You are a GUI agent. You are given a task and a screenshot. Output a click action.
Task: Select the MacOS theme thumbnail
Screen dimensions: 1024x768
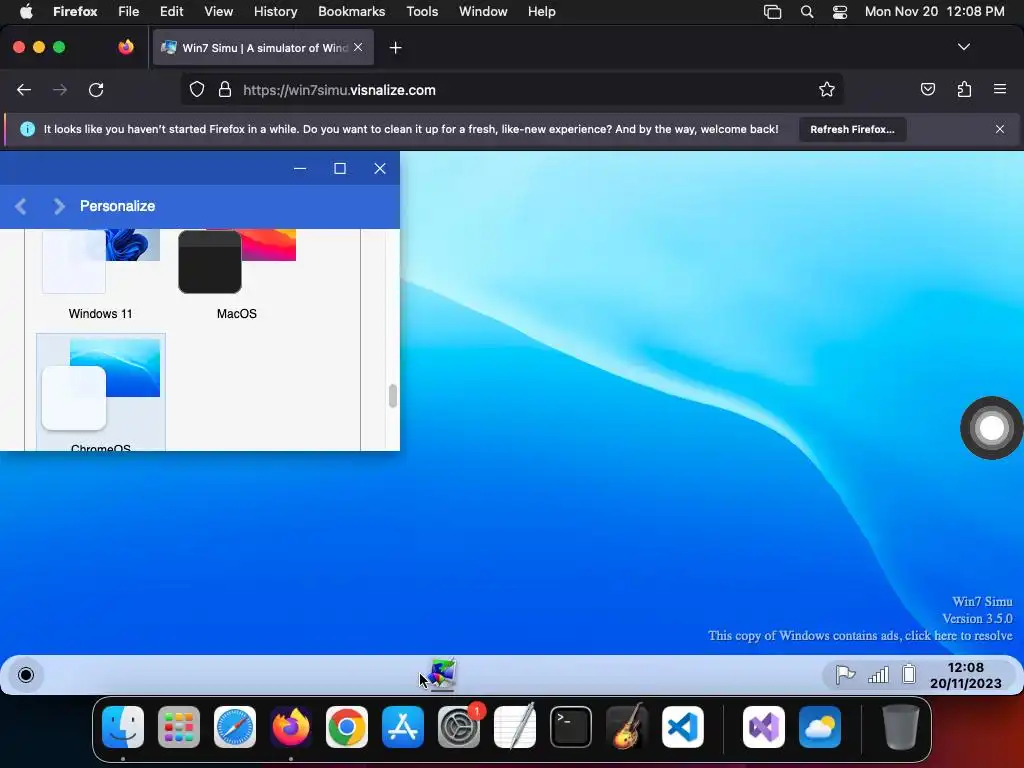(x=237, y=274)
